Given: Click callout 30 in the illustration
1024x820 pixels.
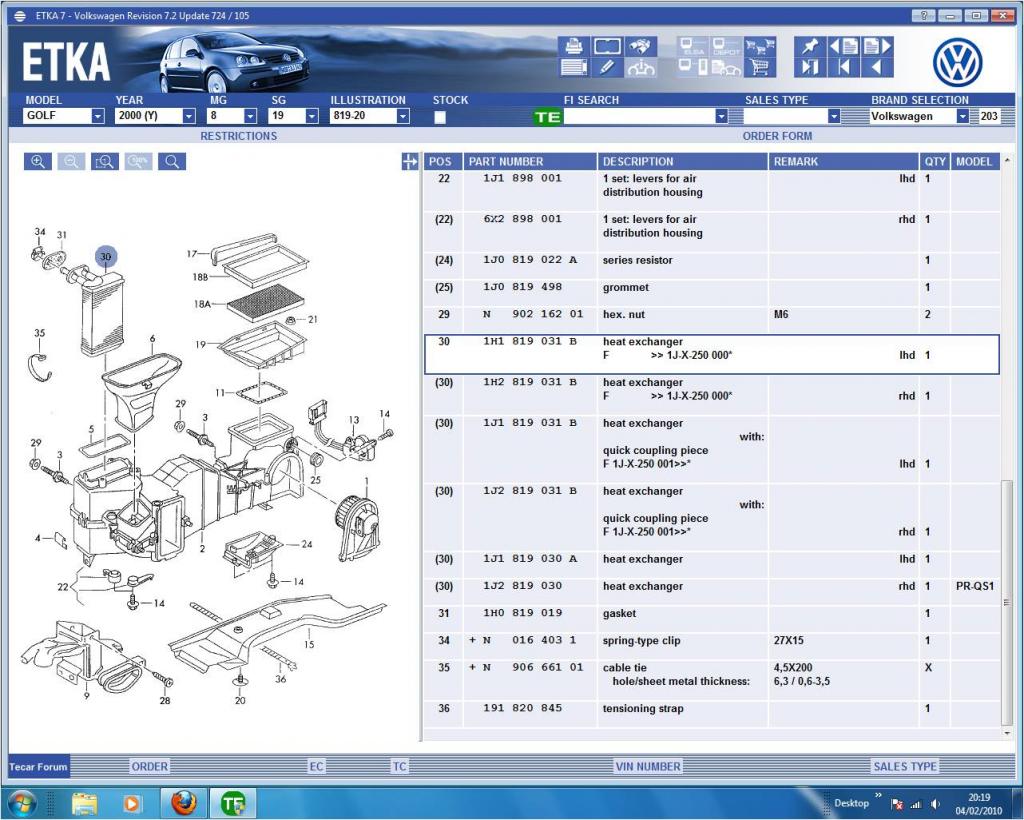Looking at the screenshot, I should coord(106,257).
